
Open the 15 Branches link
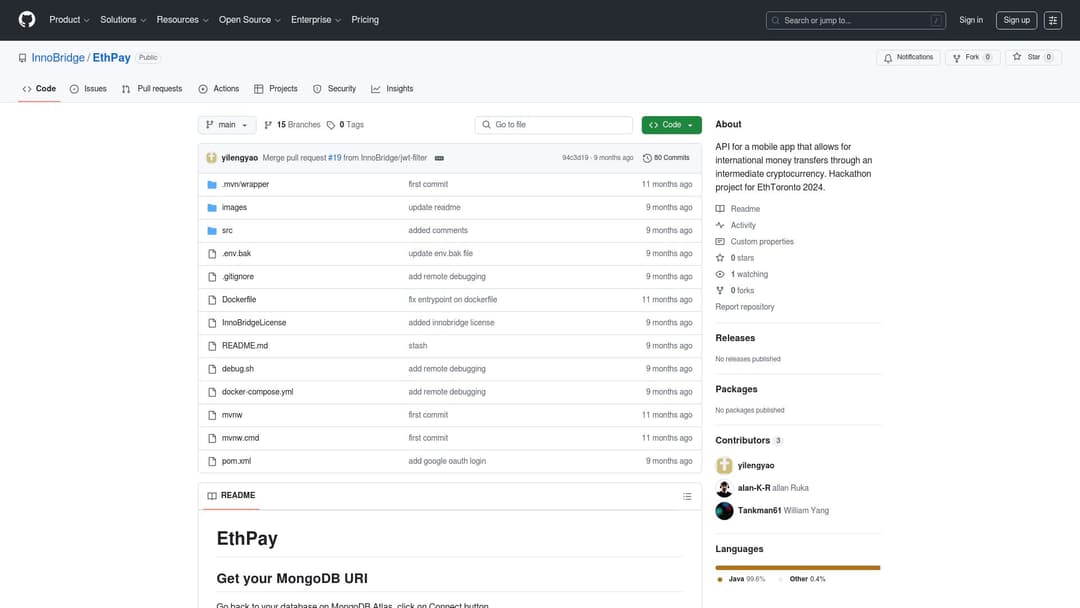[x=293, y=125]
